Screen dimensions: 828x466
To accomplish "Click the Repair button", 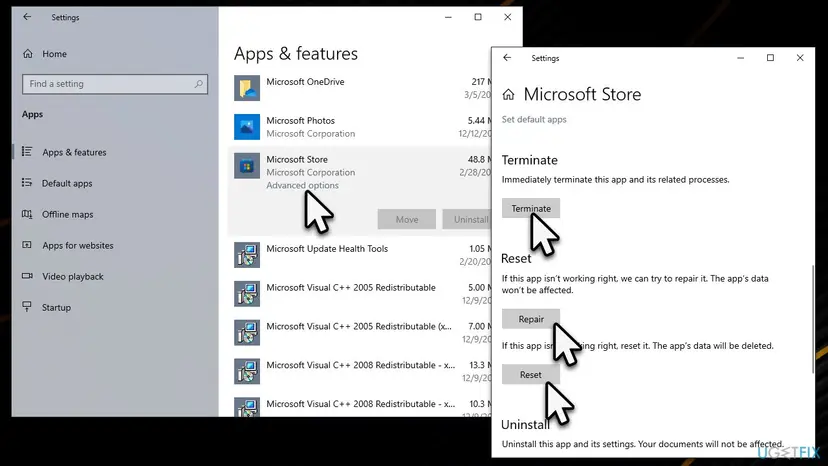I will coord(531,319).
